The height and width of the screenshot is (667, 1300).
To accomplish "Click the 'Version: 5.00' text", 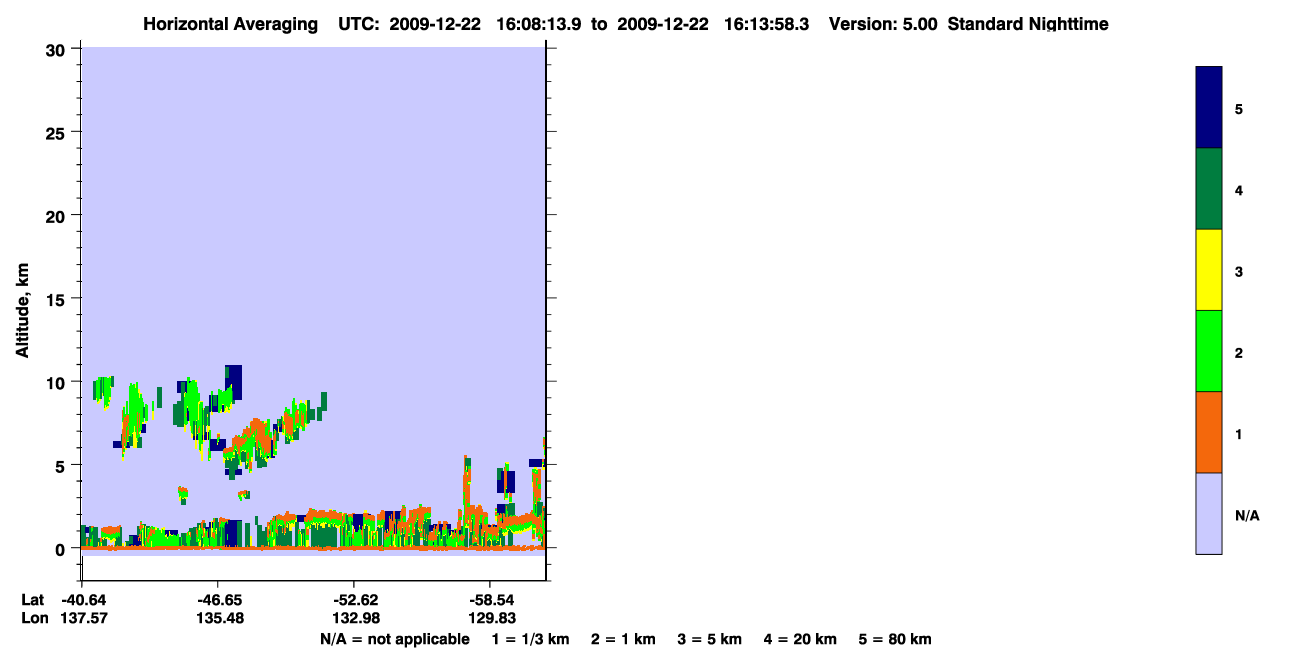I will pyautogui.click(x=883, y=24).
